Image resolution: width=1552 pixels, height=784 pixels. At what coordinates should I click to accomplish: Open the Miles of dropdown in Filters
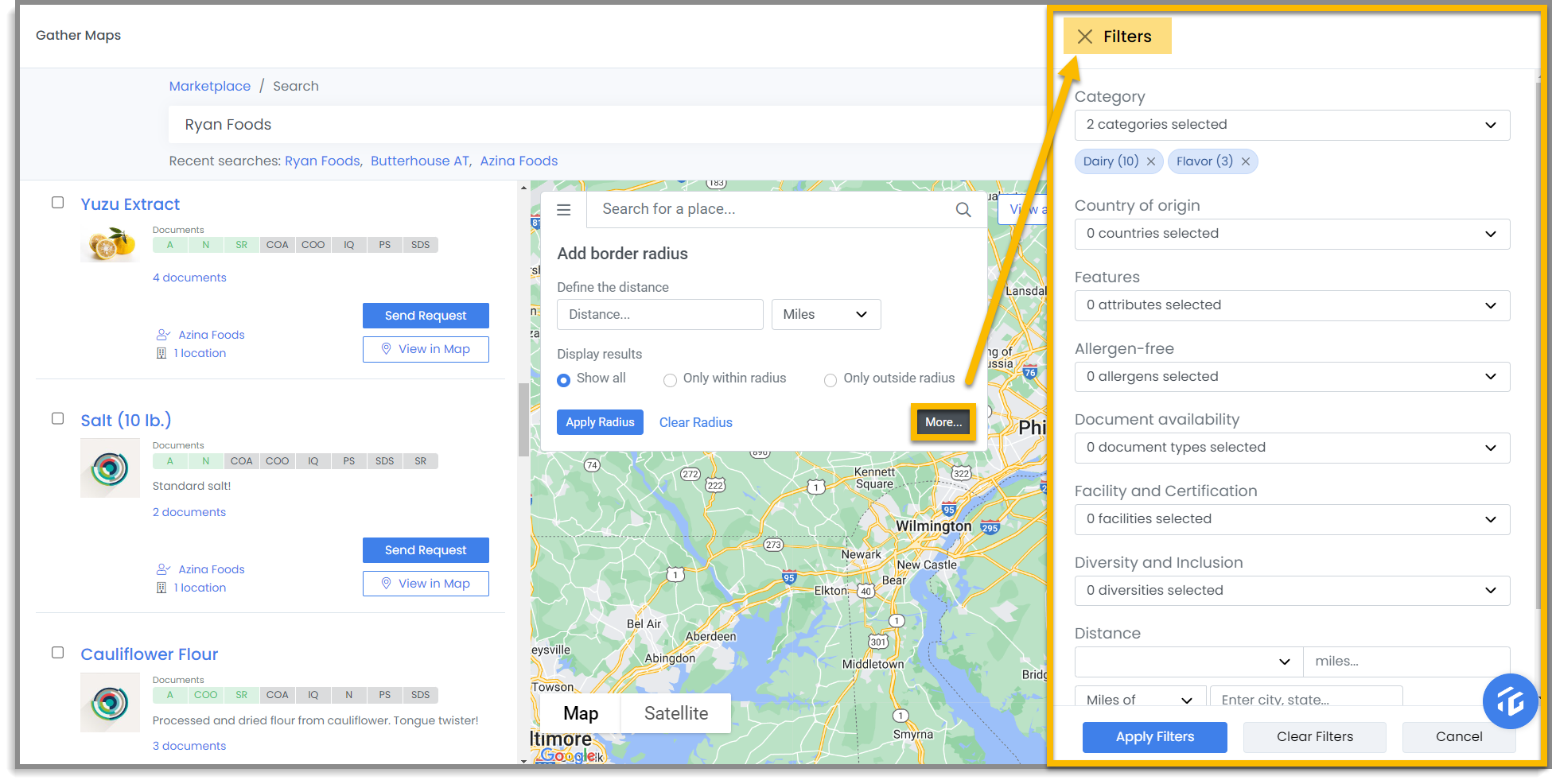(x=1140, y=697)
